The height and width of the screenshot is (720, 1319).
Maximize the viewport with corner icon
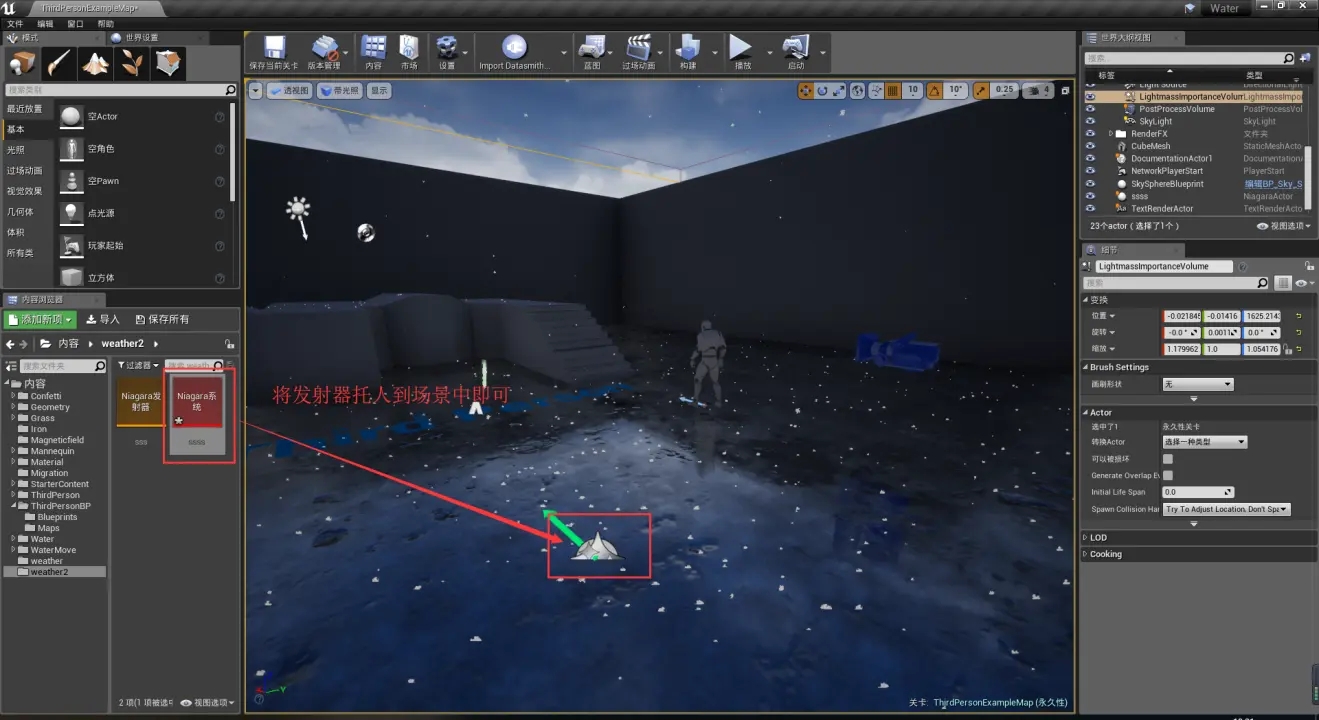(1066, 90)
